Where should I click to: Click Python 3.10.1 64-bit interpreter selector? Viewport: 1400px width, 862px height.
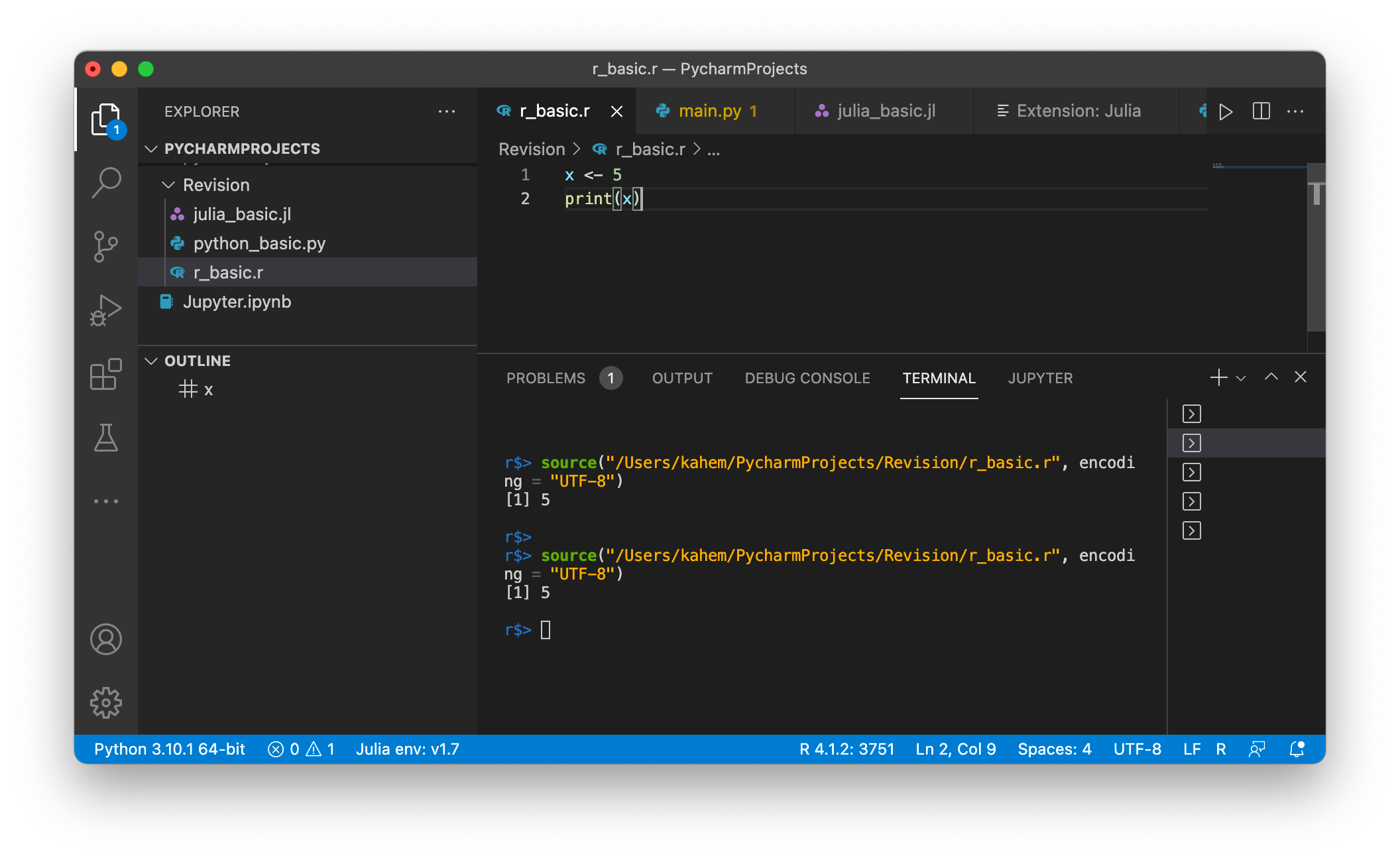[x=170, y=749]
